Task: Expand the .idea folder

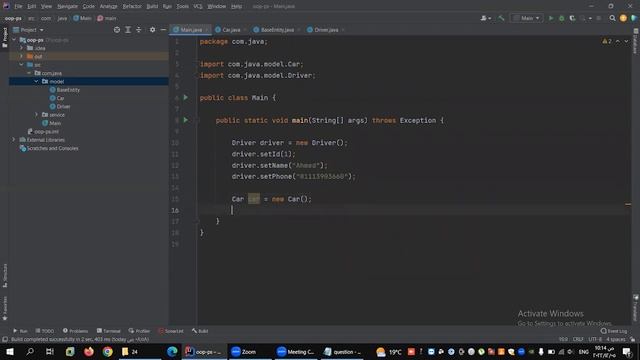Action: point(22,48)
